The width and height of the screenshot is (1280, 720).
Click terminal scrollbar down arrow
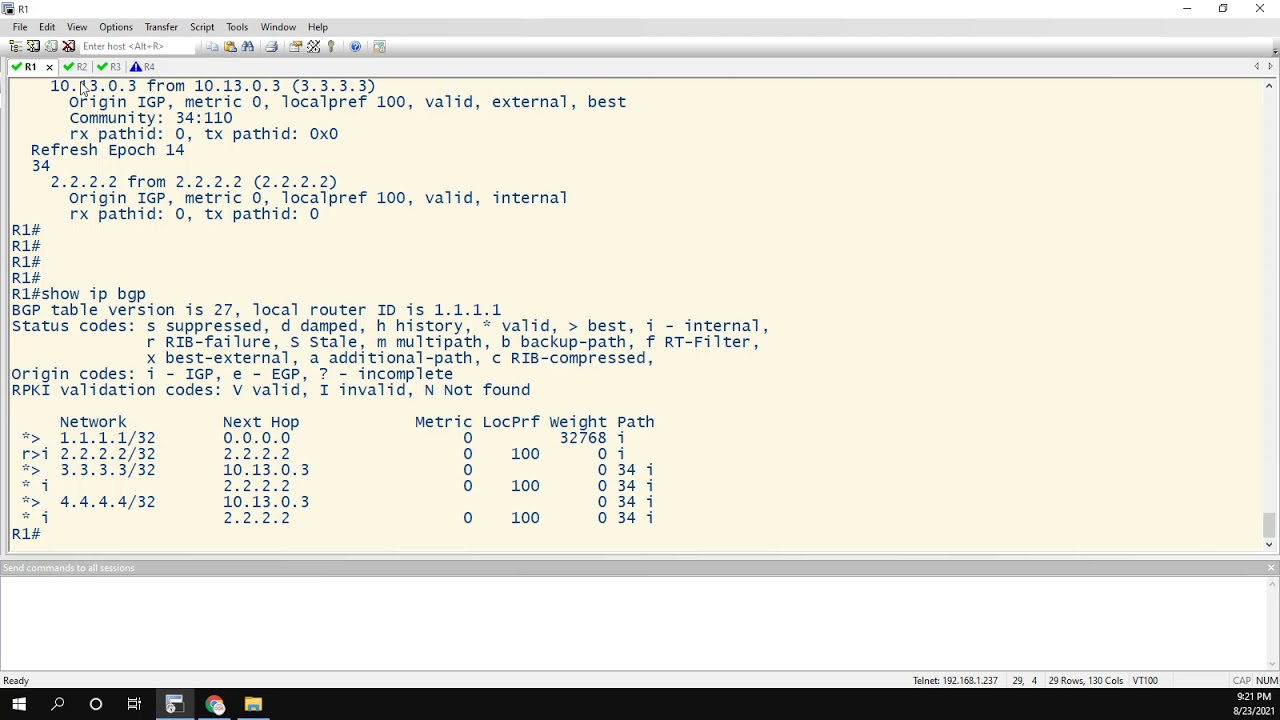(1270, 544)
